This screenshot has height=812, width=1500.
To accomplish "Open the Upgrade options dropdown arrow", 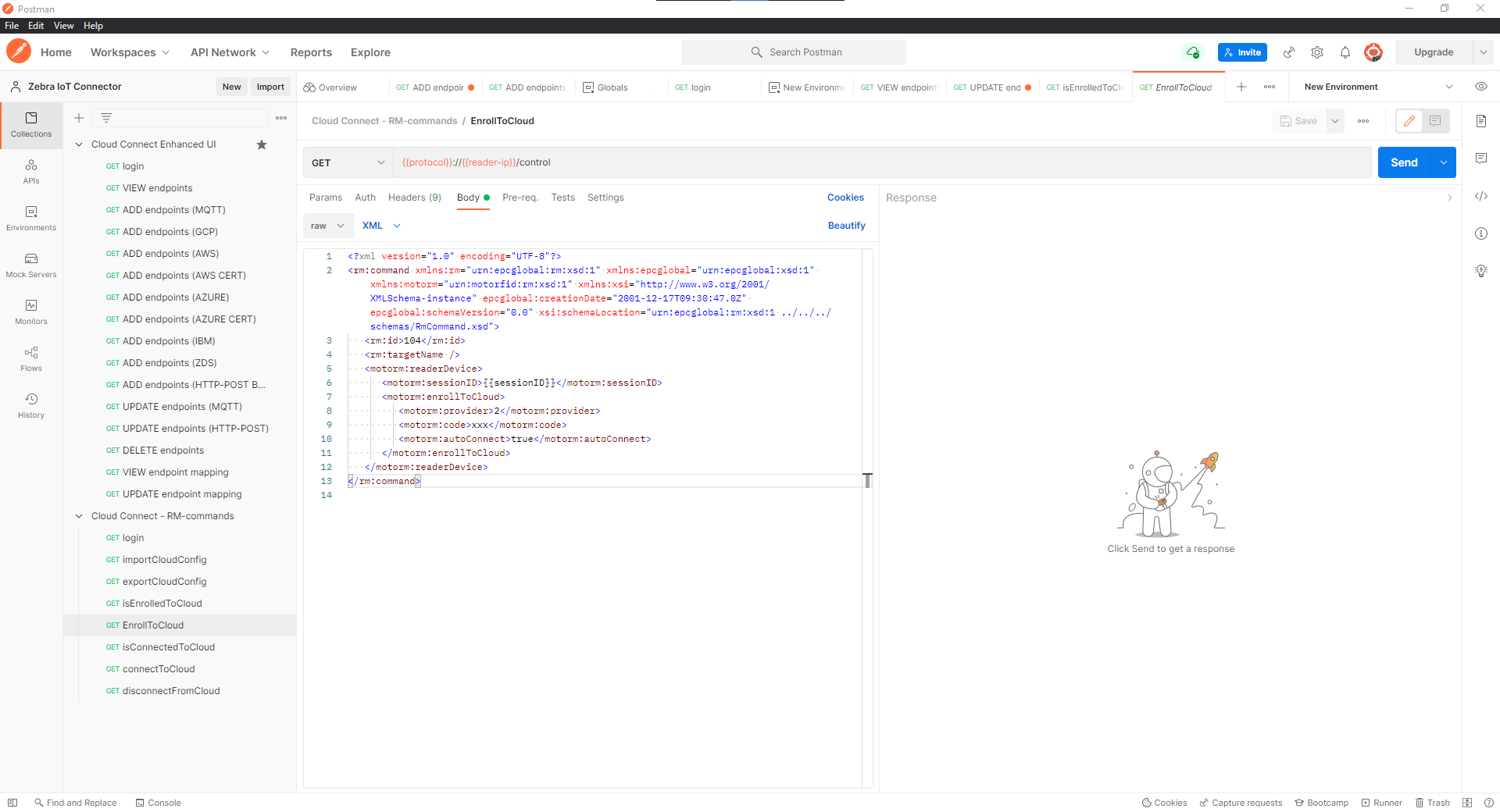I will pyautogui.click(x=1483, y=52).
